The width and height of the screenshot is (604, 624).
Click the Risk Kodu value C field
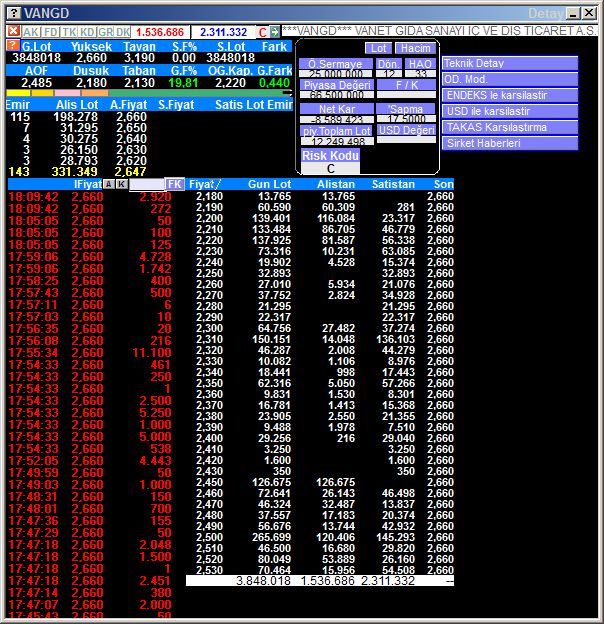tap(330, 169)
